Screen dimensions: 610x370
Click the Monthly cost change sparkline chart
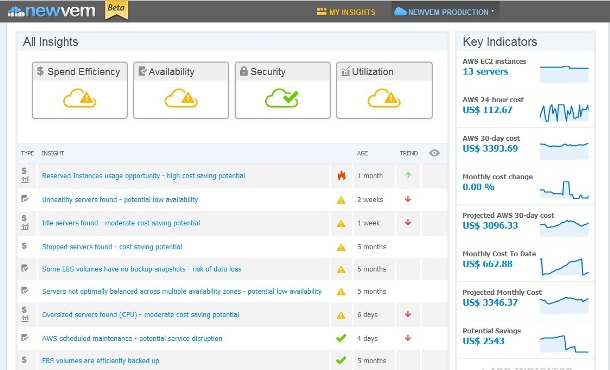pos(564,189)
